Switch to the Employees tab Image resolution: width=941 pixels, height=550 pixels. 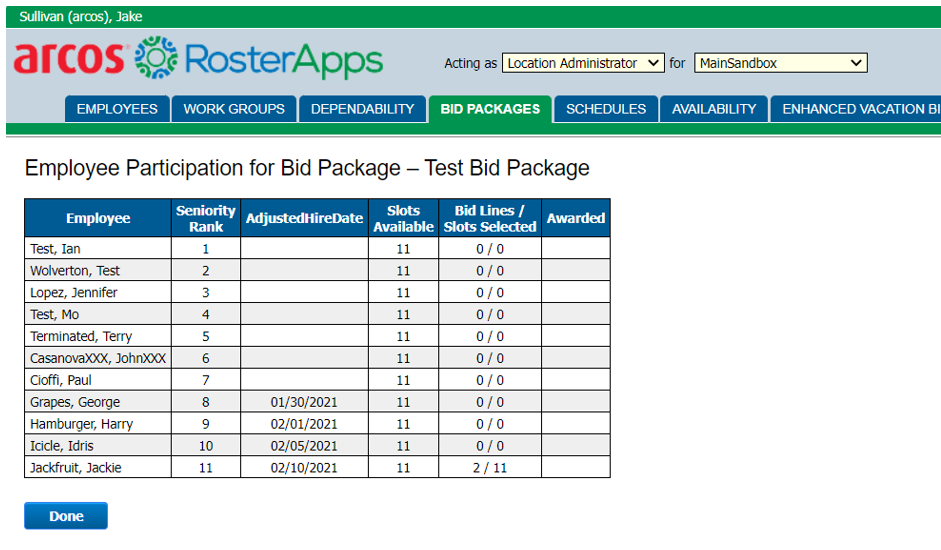(x=117, y=109)
